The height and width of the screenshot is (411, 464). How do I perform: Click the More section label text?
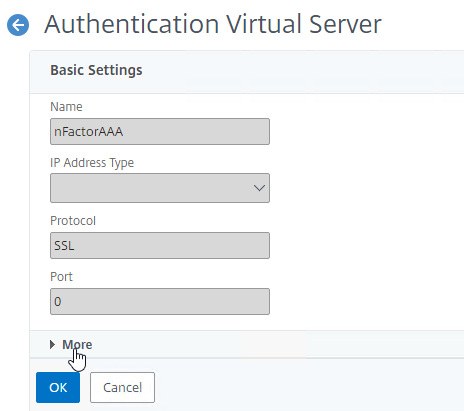click(77, 344)
